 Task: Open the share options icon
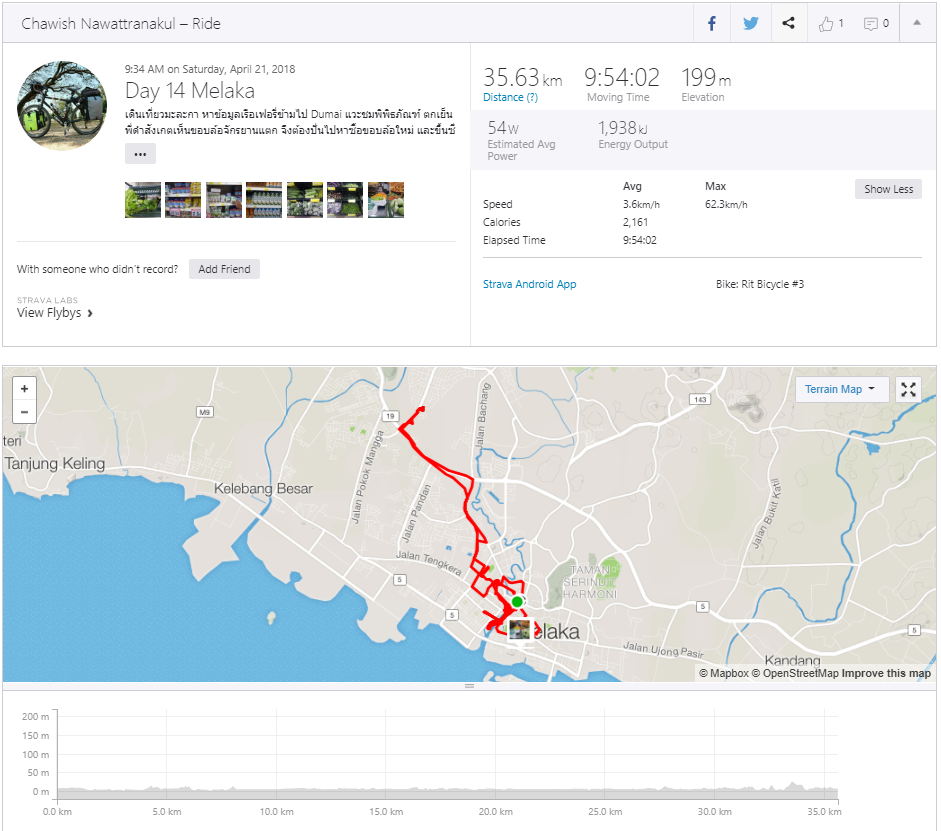(789, 23)
